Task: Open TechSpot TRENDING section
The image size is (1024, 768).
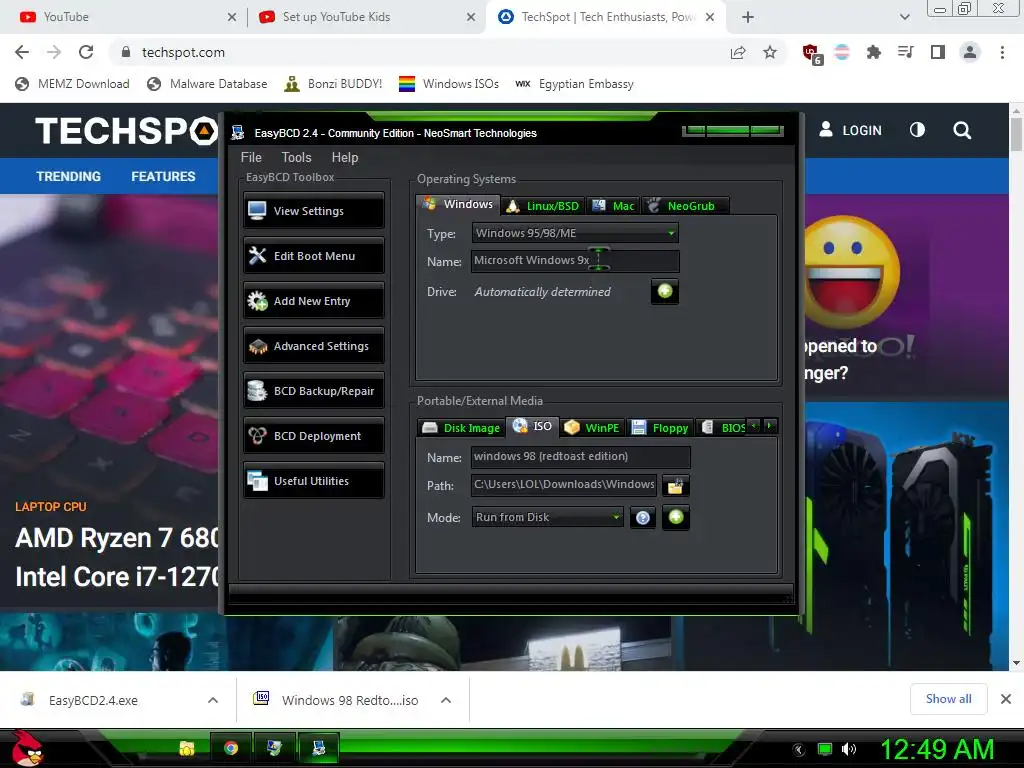Action: 69,176
